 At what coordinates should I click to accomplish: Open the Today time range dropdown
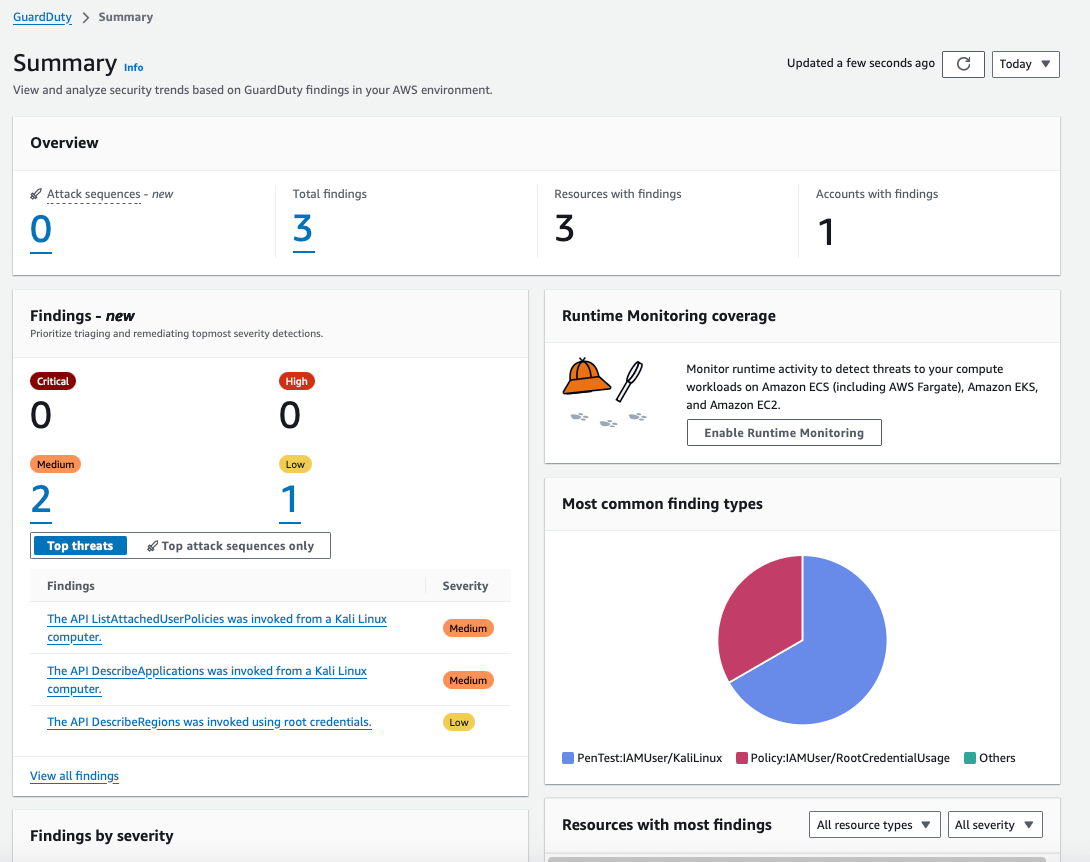(x=1025, y=64)
